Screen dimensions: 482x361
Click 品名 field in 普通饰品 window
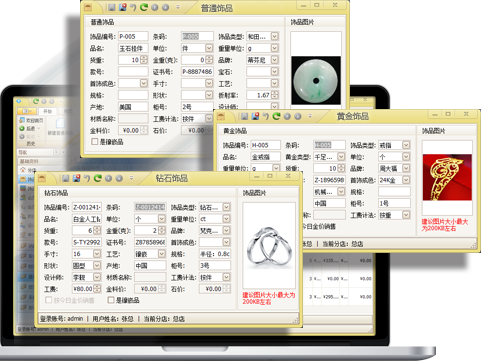point(133,48)
